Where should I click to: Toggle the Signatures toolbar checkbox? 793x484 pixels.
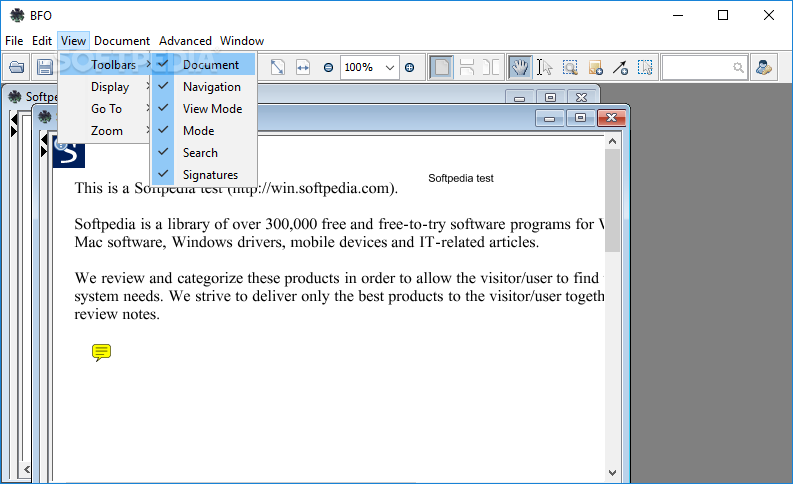click(204, 174)
